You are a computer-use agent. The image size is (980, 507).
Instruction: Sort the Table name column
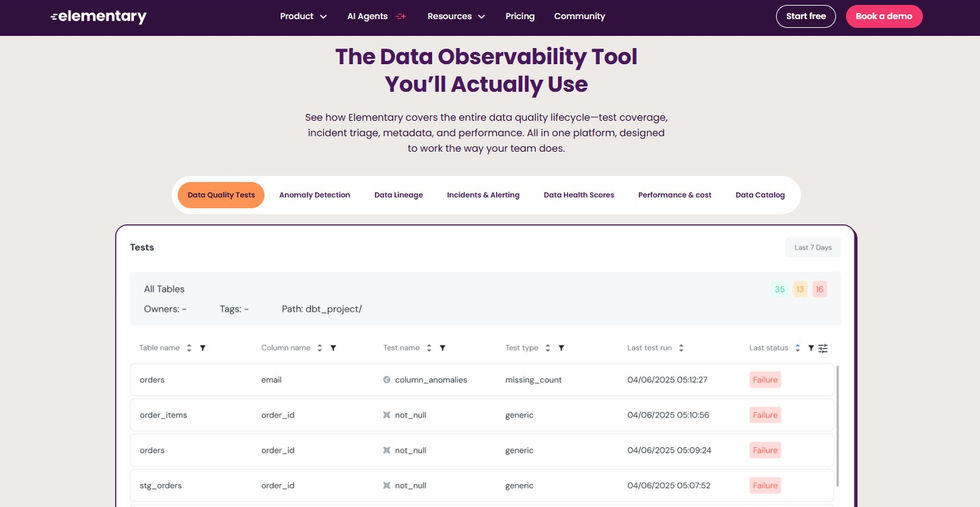(x=189, y=348)
